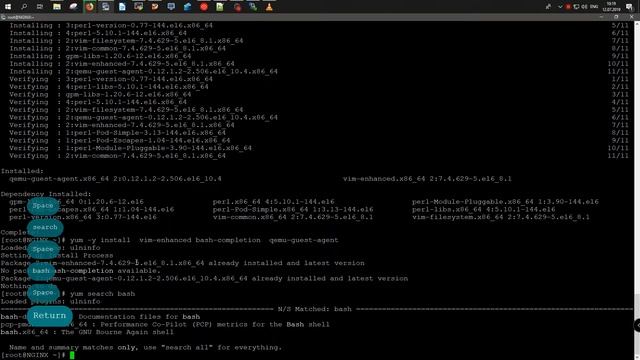Close the terminal window
640x360 pixels.
[632, 17]
